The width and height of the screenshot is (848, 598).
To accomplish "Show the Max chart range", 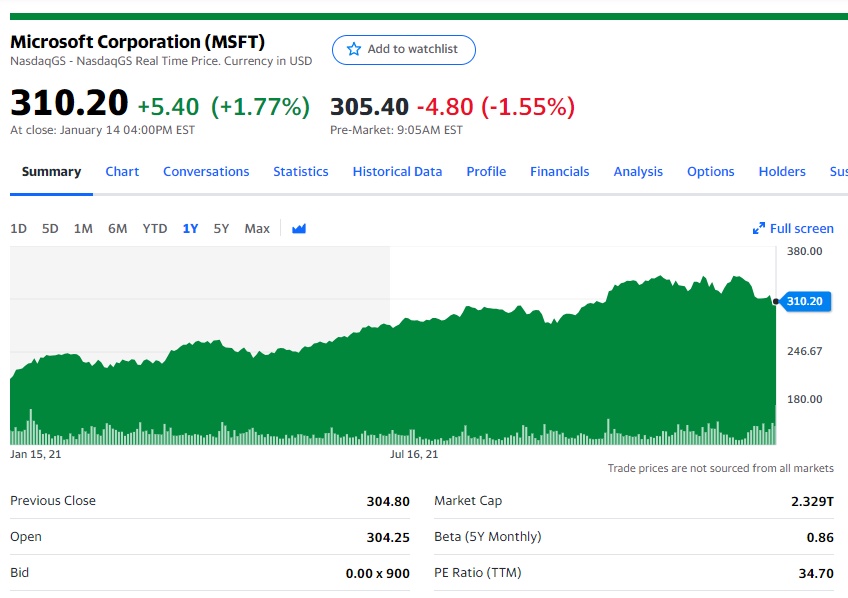I will 257,229.
